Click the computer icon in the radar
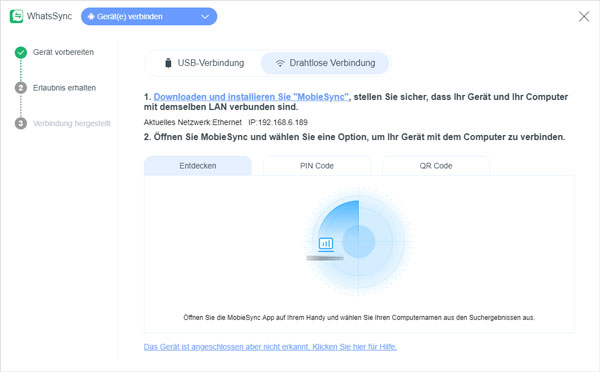Viewport: 600px width, 372px height. point(326,244)
